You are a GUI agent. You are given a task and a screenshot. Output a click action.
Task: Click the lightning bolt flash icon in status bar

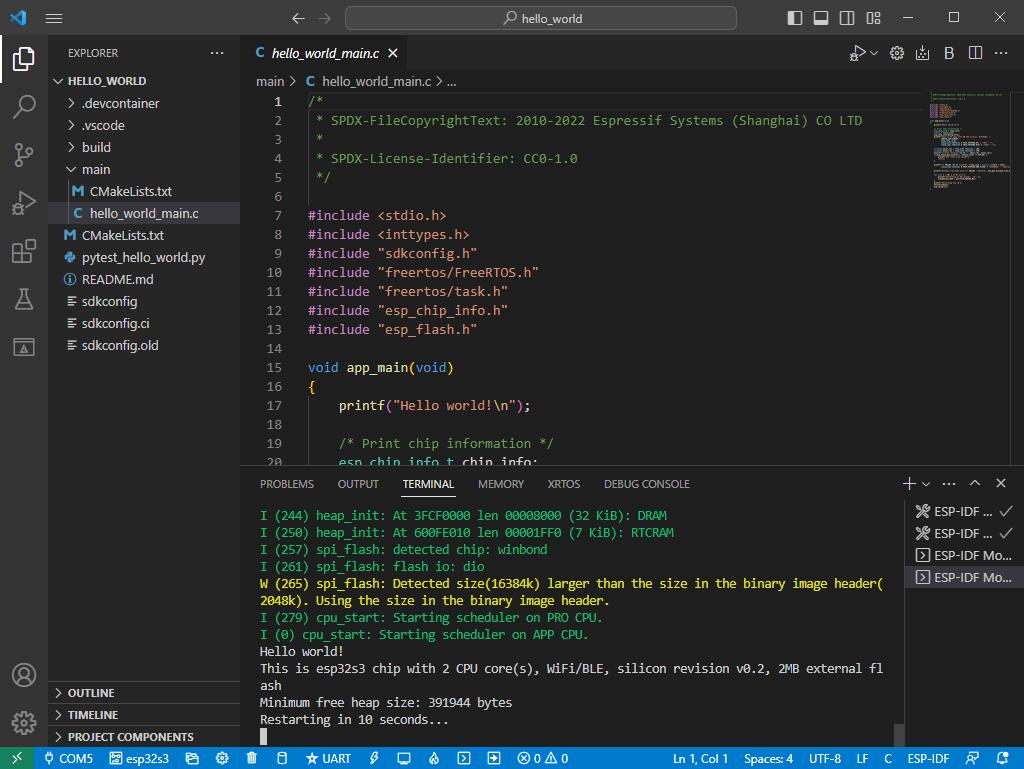click(375, 758)
